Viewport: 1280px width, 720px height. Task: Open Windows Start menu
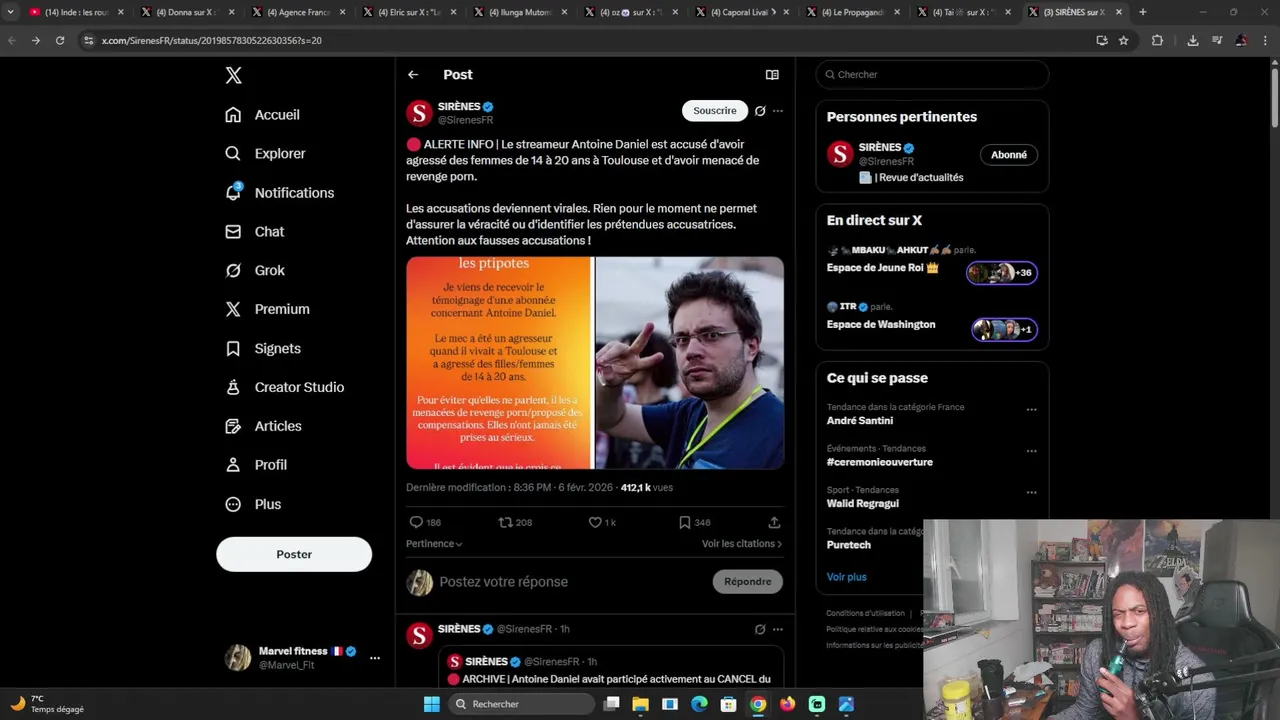click(x=432, y=704)
